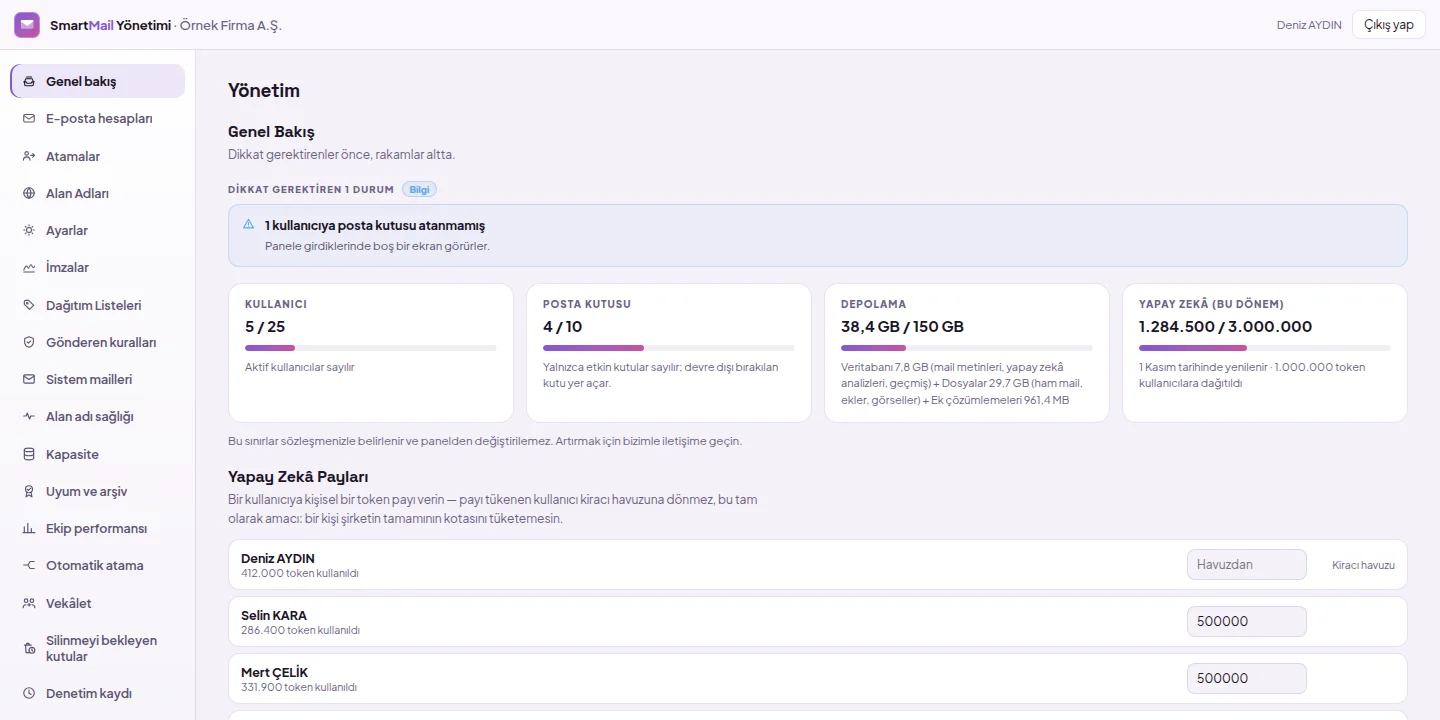
Task: Open E-posta hesapları via its envelope icon
Action: pos(29,119)
